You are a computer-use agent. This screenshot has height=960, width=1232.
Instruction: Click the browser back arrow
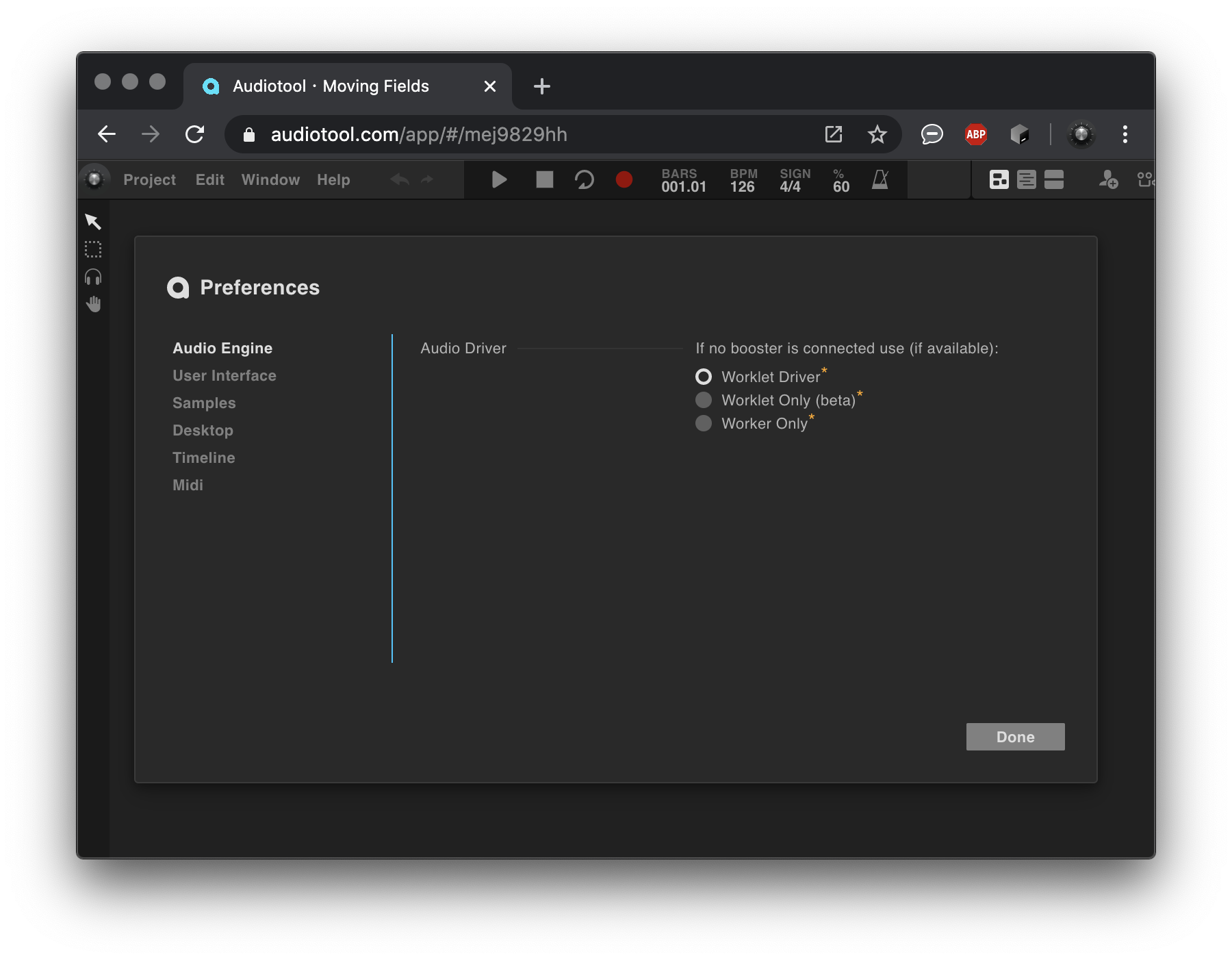click(107, 134)
